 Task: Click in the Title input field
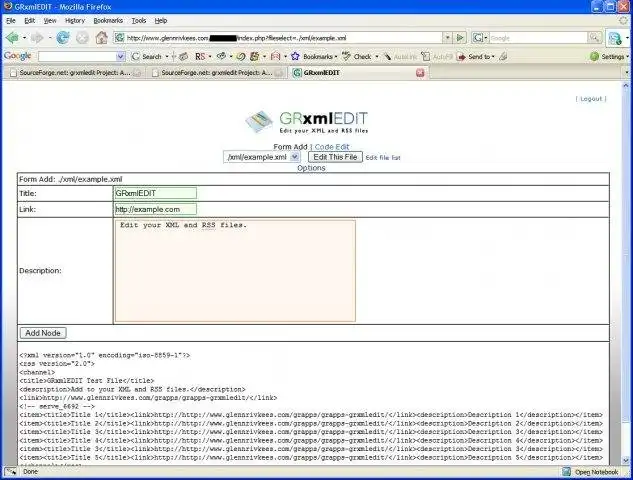pos(155,193)
